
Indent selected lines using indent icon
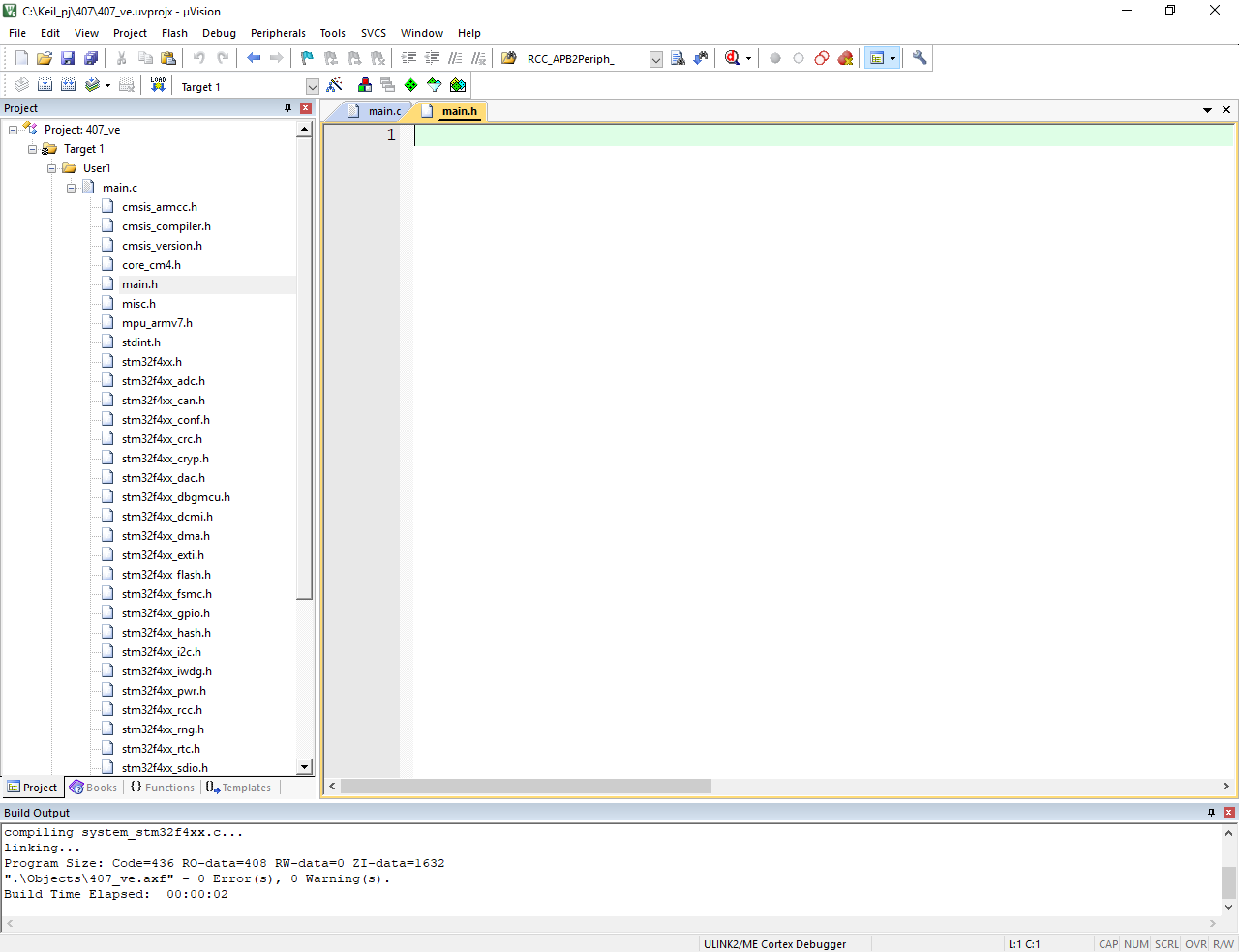coord(408,58)
